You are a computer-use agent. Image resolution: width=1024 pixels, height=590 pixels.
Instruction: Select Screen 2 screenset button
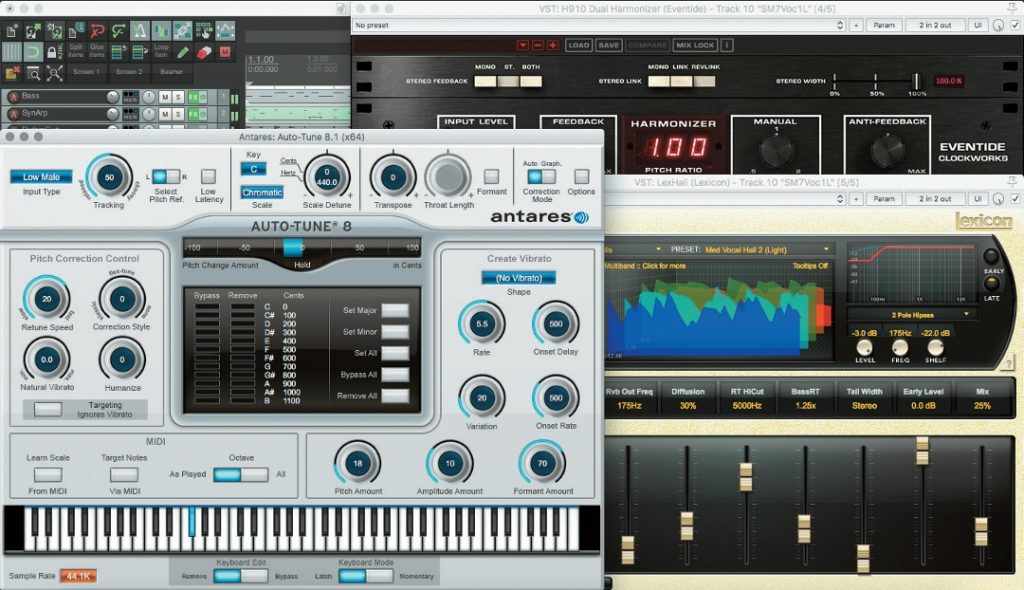point(129,72)
